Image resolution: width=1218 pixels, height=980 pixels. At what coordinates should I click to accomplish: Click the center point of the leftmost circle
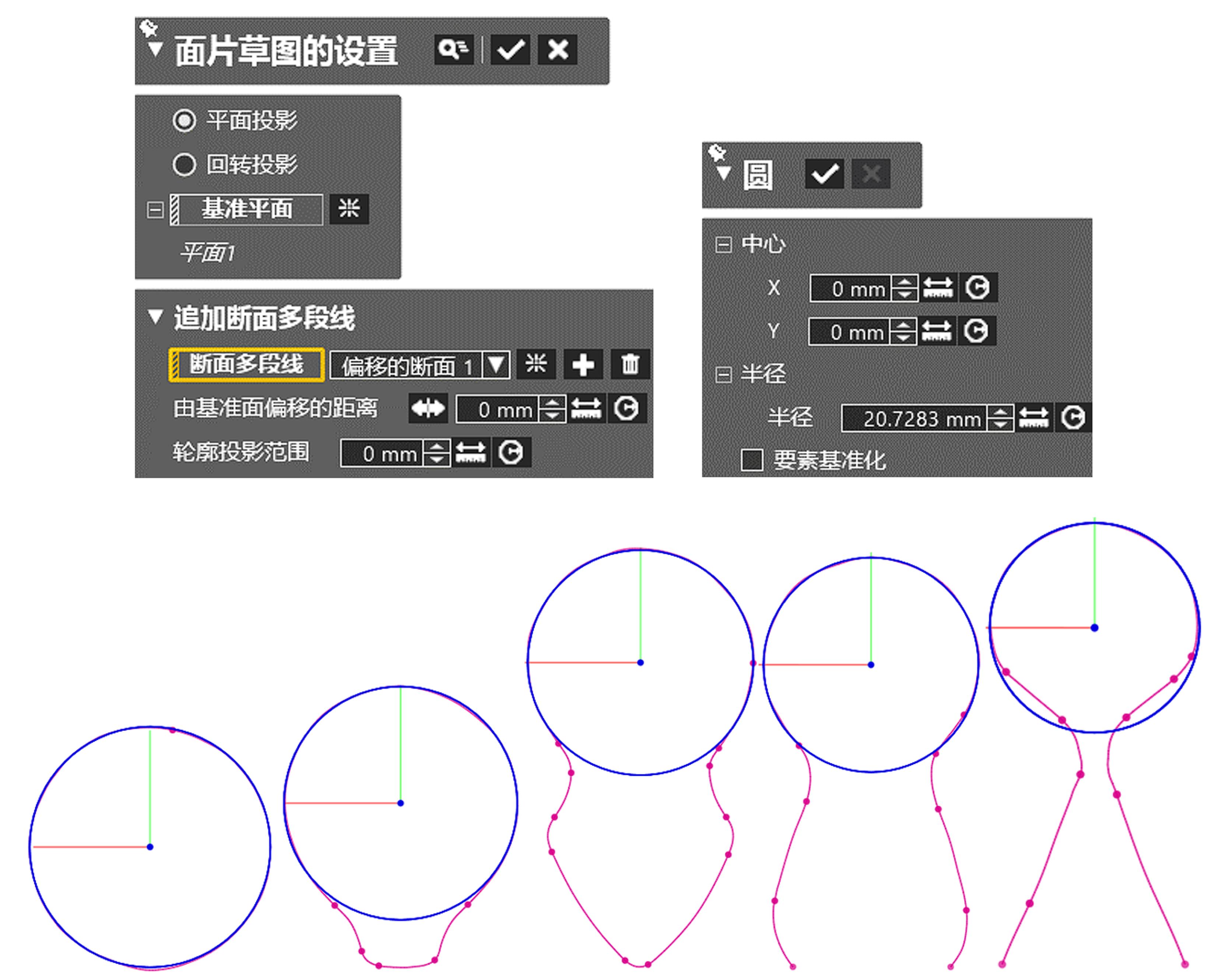point(150,847)
